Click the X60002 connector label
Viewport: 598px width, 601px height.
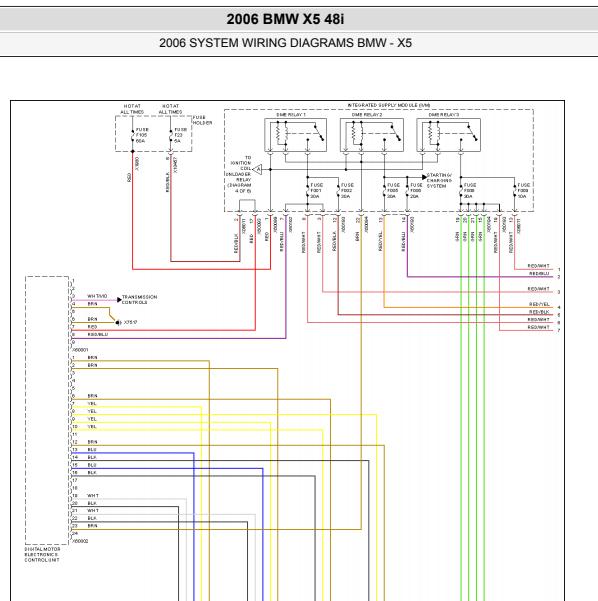[80, 541]
